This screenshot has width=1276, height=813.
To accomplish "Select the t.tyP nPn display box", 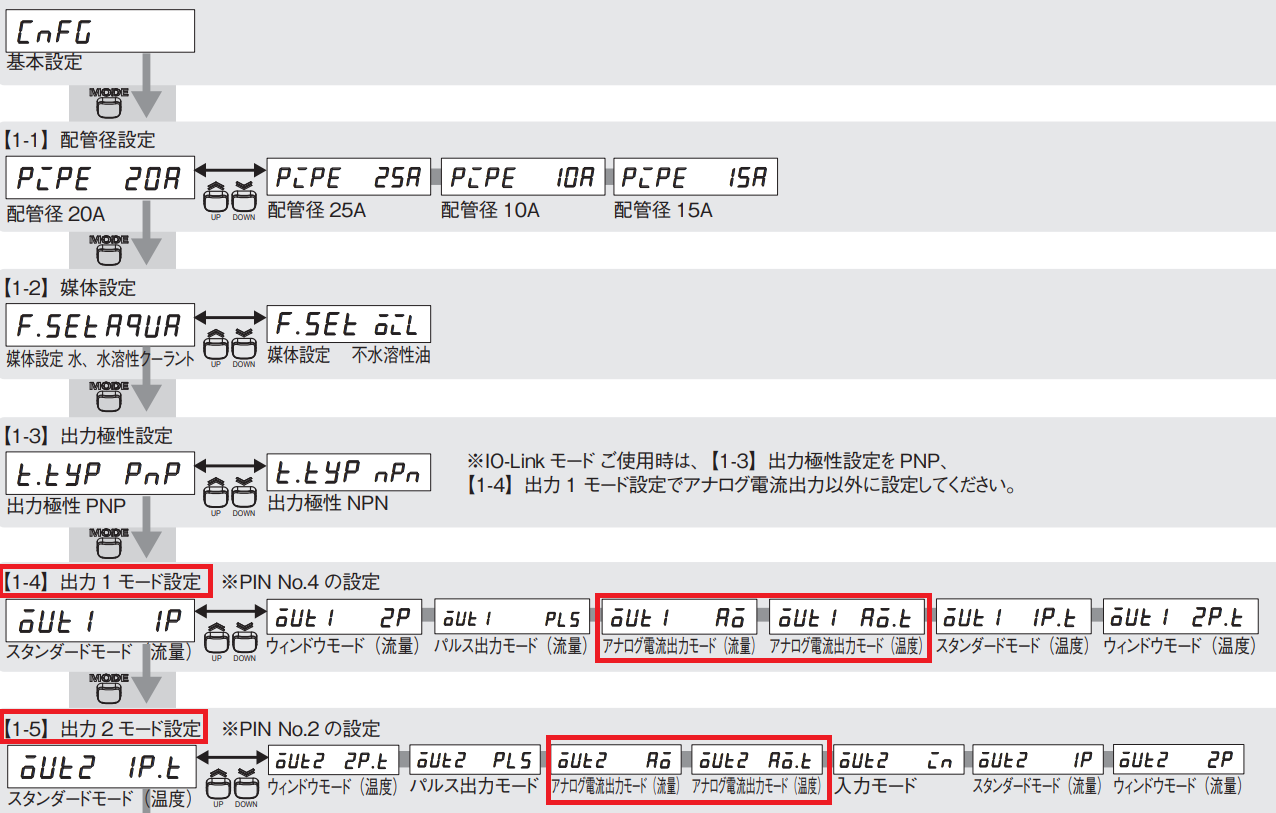I will 349,472.
